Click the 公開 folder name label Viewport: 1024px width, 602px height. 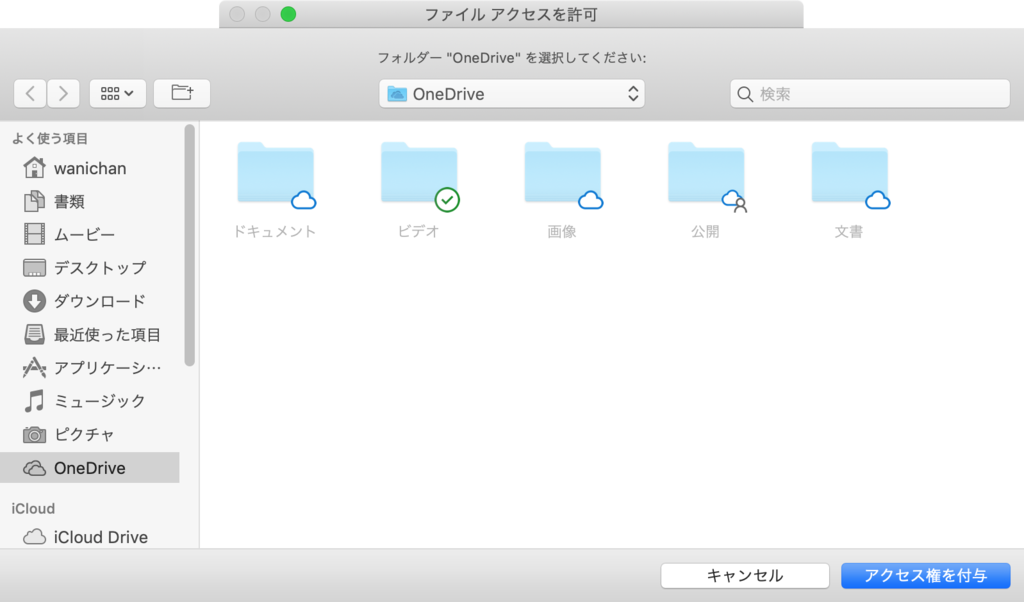pos(705,232)
